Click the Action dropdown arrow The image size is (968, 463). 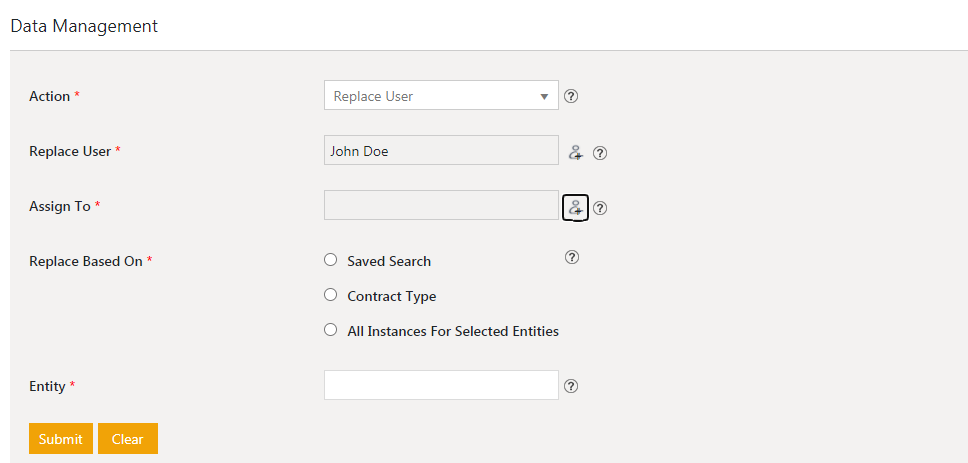click(x=544, y=97)
